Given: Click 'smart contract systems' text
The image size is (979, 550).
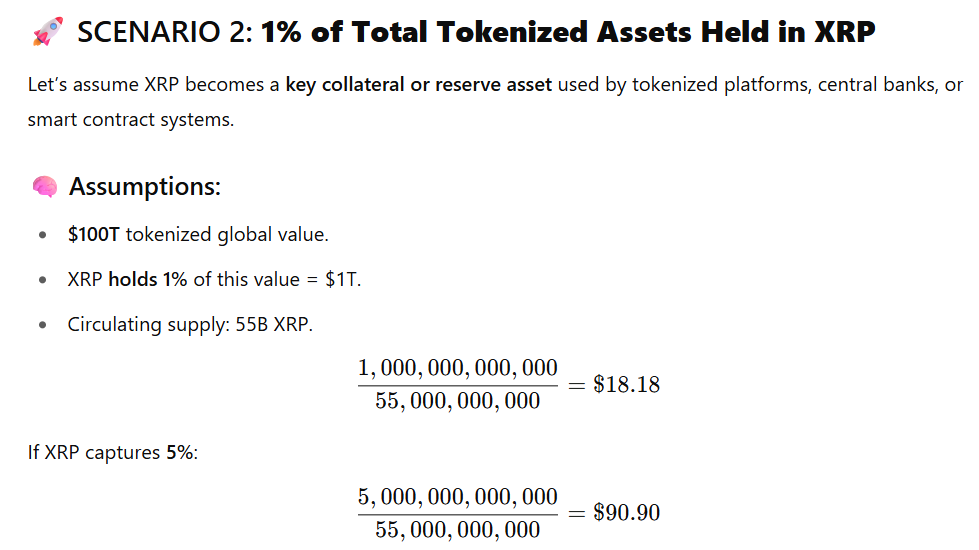Looking at the screenshot, I should click(x=130, y=119).
